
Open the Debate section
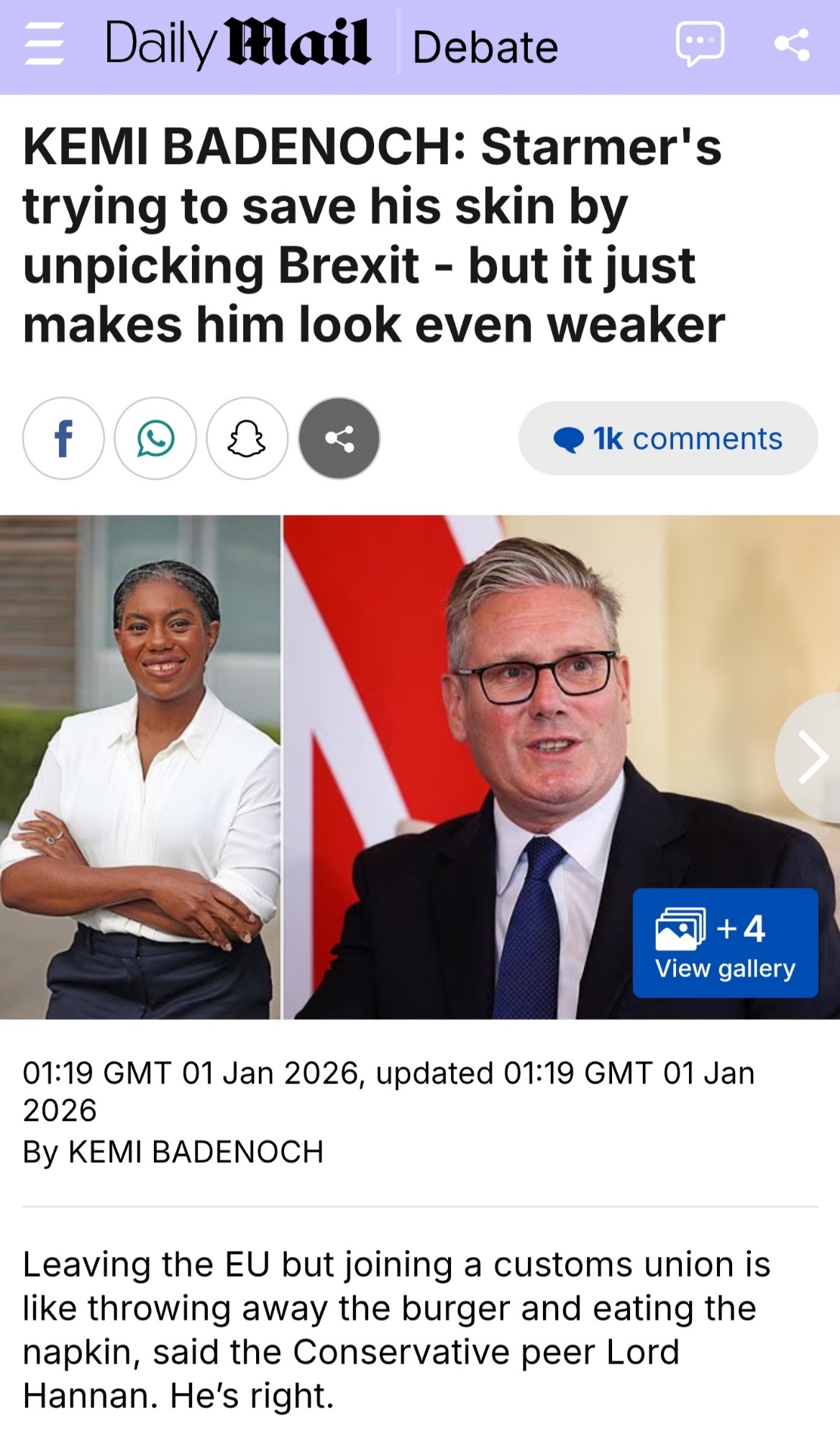[x=485, y=47]
